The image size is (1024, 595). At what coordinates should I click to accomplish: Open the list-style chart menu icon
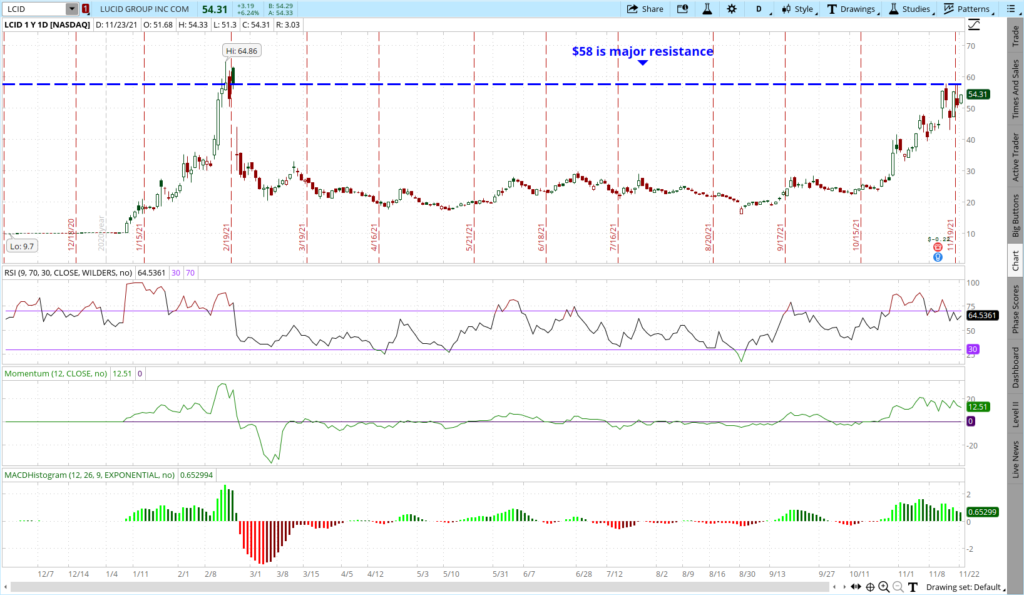1012,9
